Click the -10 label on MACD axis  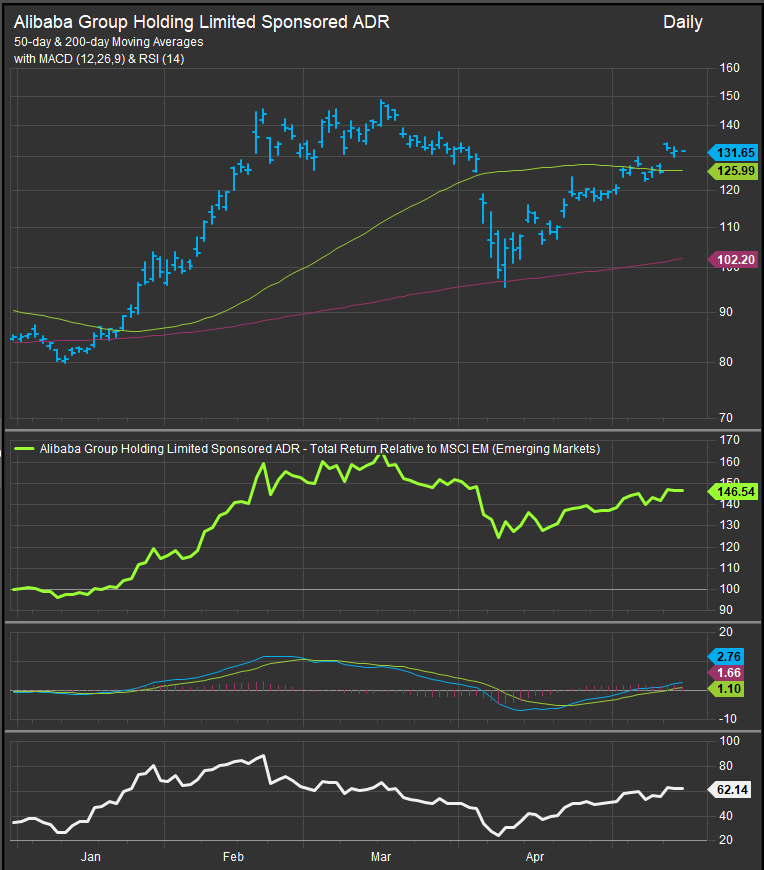pyautogui.click(x=727, y=719)
